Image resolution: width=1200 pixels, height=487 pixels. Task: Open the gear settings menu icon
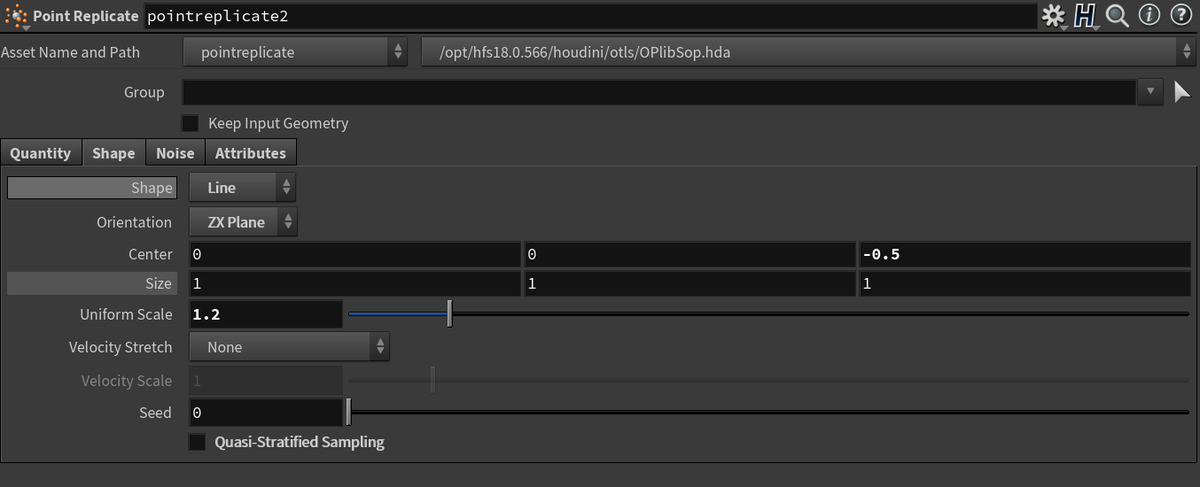(x=1053, y=16)
